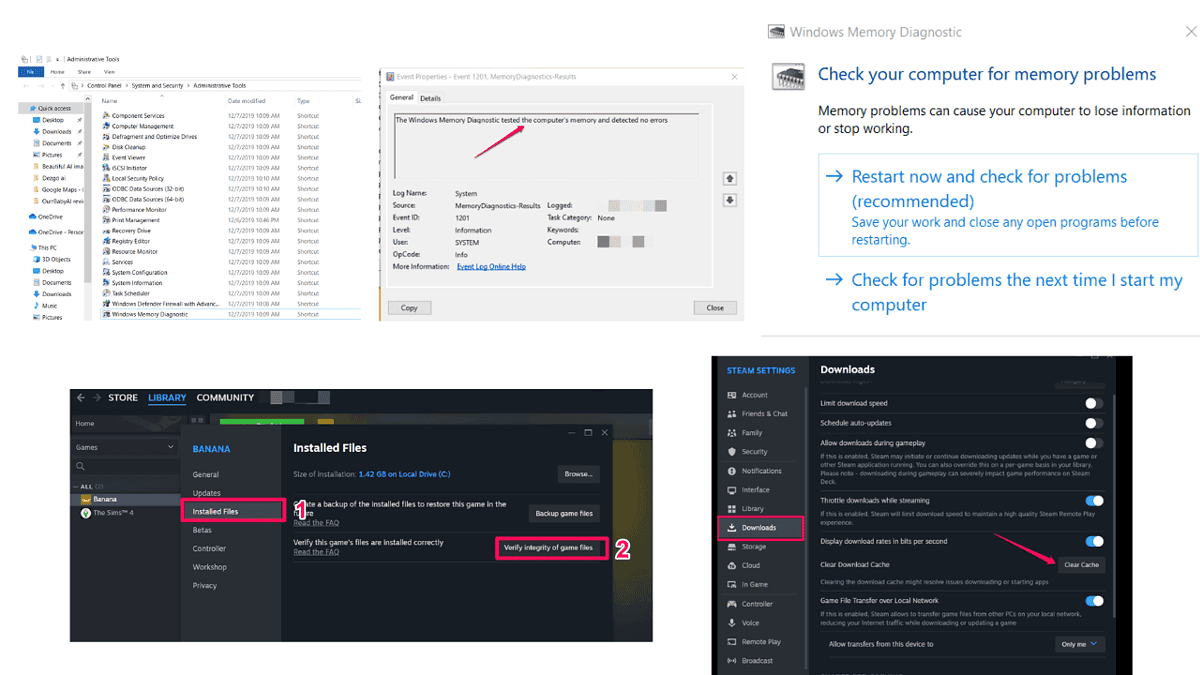The height and width of the screenshot is (675, 1200).
Task: Open Task Scheduler shortcut icon
Action: point(105,293)
